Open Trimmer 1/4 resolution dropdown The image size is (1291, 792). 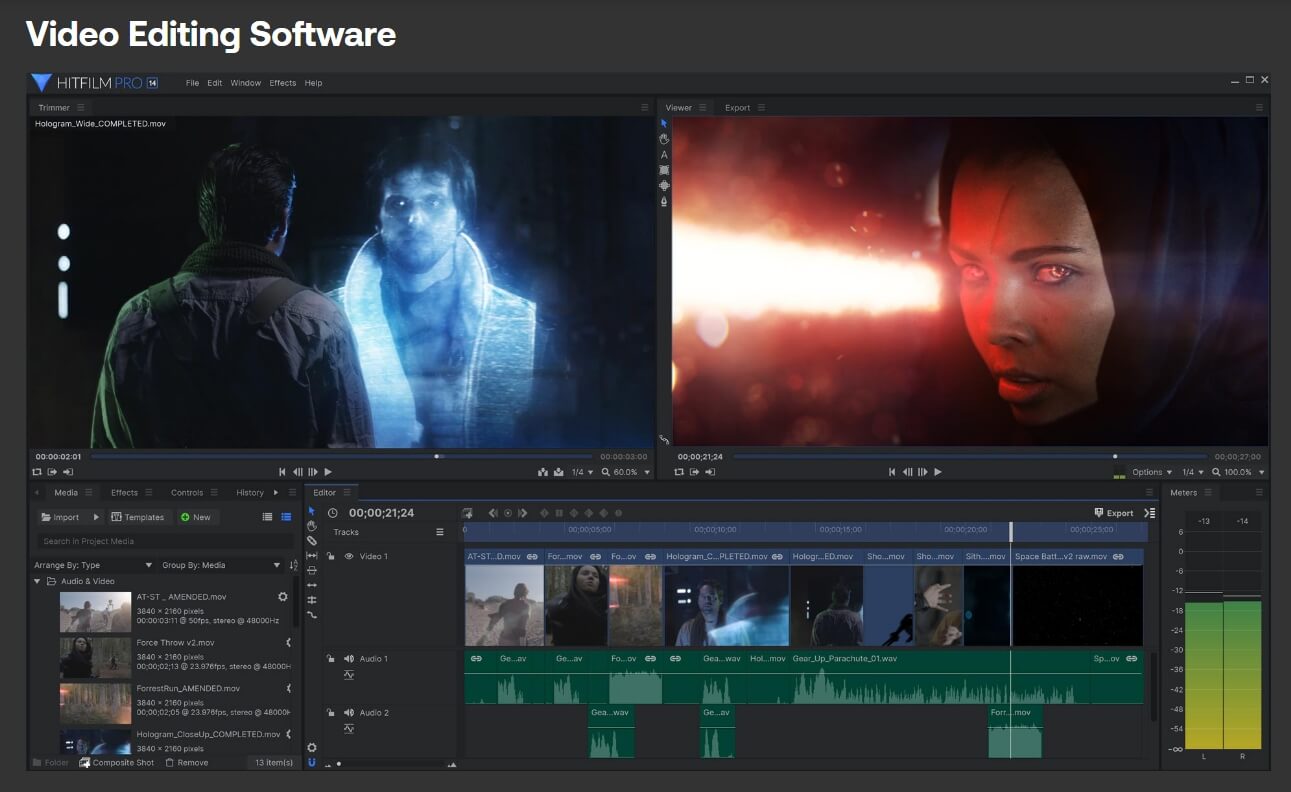(x=582, y=472)
